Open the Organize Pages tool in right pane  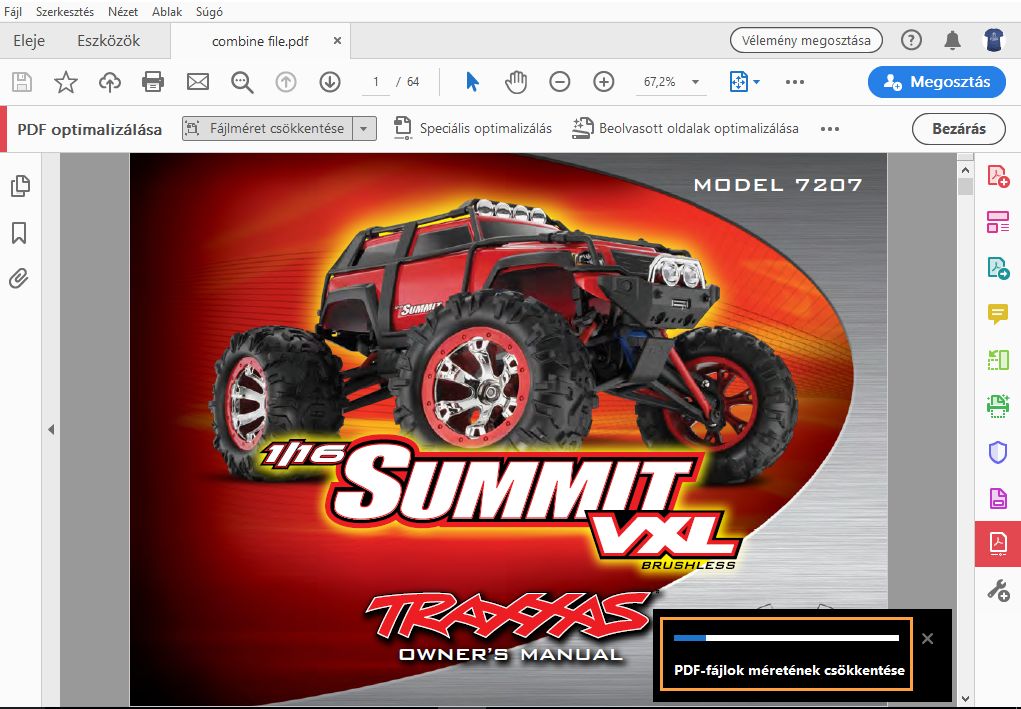click(998, 222)
